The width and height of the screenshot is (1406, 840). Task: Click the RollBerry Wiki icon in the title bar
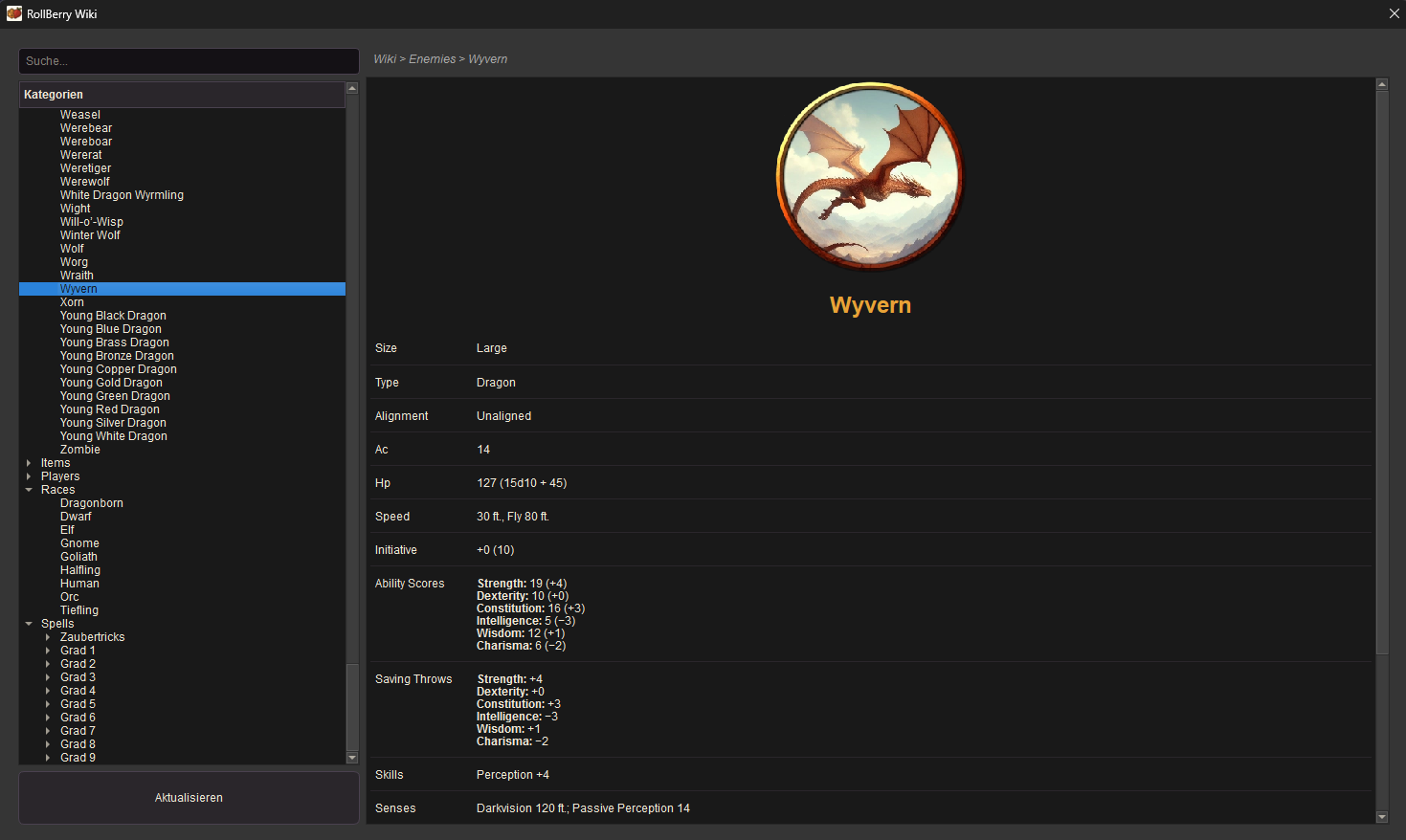coord(13,13)
